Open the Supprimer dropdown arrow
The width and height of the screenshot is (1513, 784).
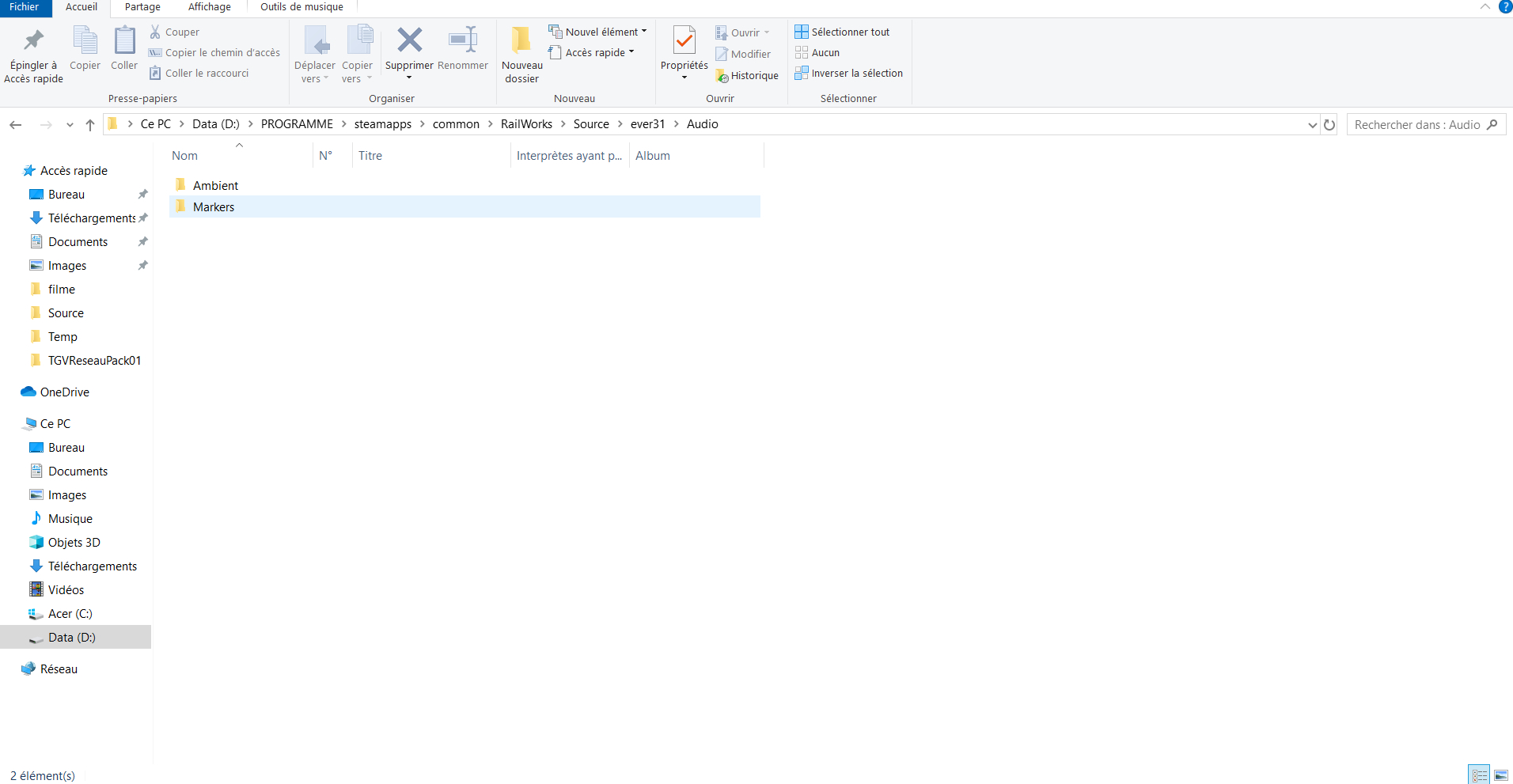(x=409, y=78)
